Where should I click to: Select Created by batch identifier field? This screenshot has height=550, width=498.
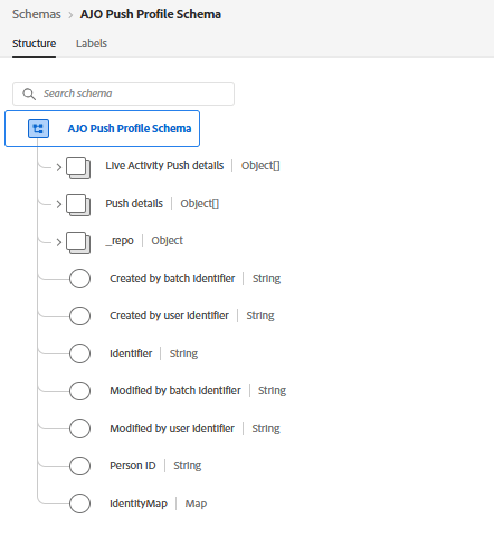pos(172,279)
